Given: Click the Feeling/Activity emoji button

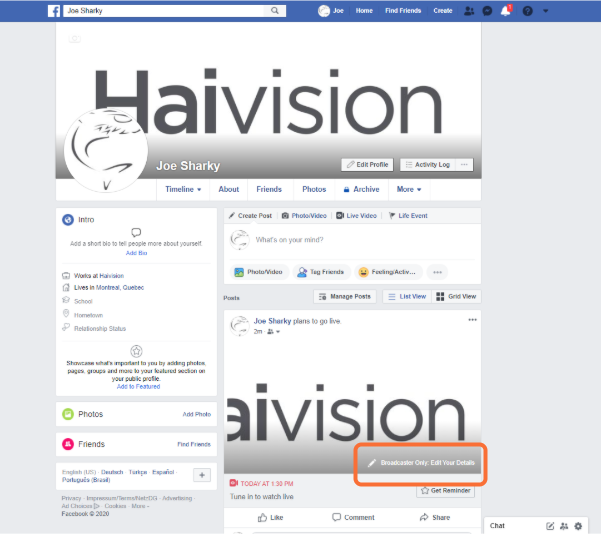Looking at the screenshot, I should point(386,272).
